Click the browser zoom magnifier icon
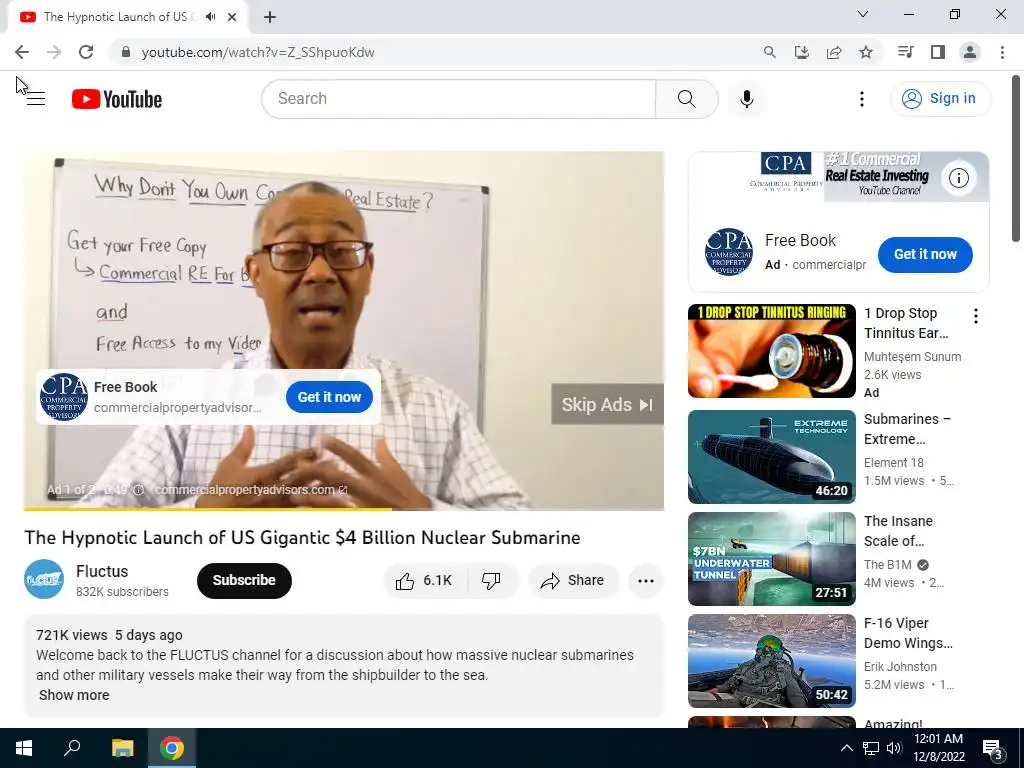The height and width of the screenshot is (768, 1024). point(769,52)
